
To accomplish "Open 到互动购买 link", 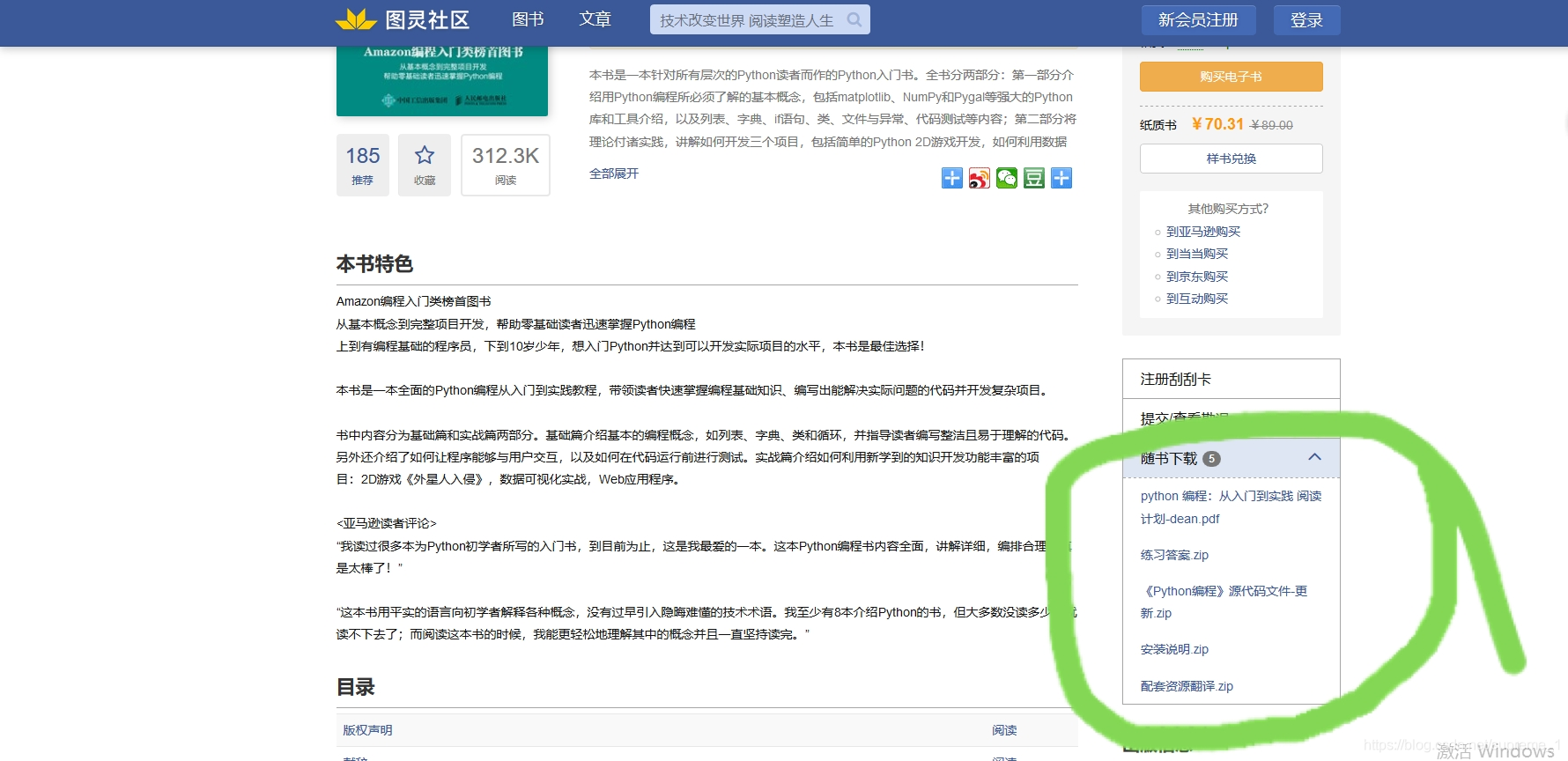I will tap(1196, 299).
